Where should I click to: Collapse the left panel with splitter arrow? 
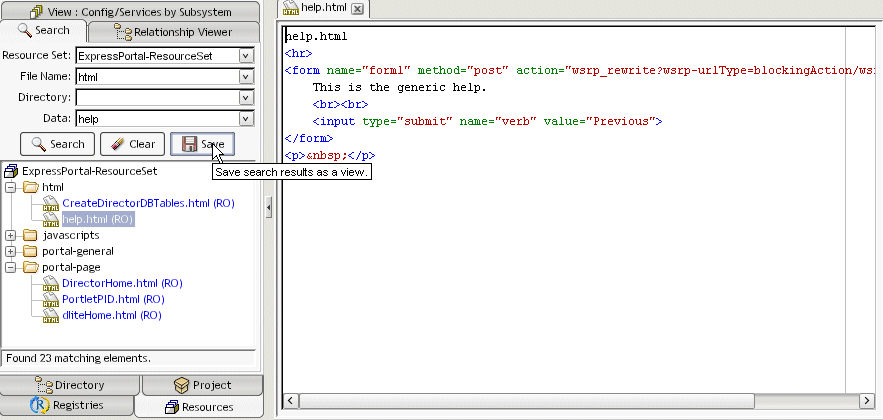click(x=269, y=207)
